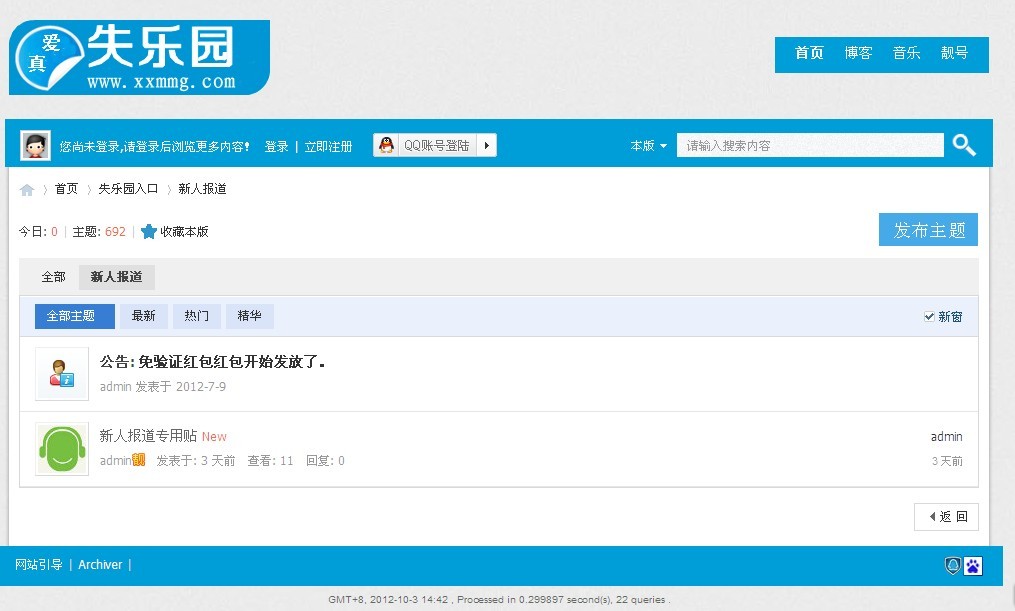Click last poster admin on right
This screenshot has height=611, width=1015.
pyautogui.click(x=946, y=437)
